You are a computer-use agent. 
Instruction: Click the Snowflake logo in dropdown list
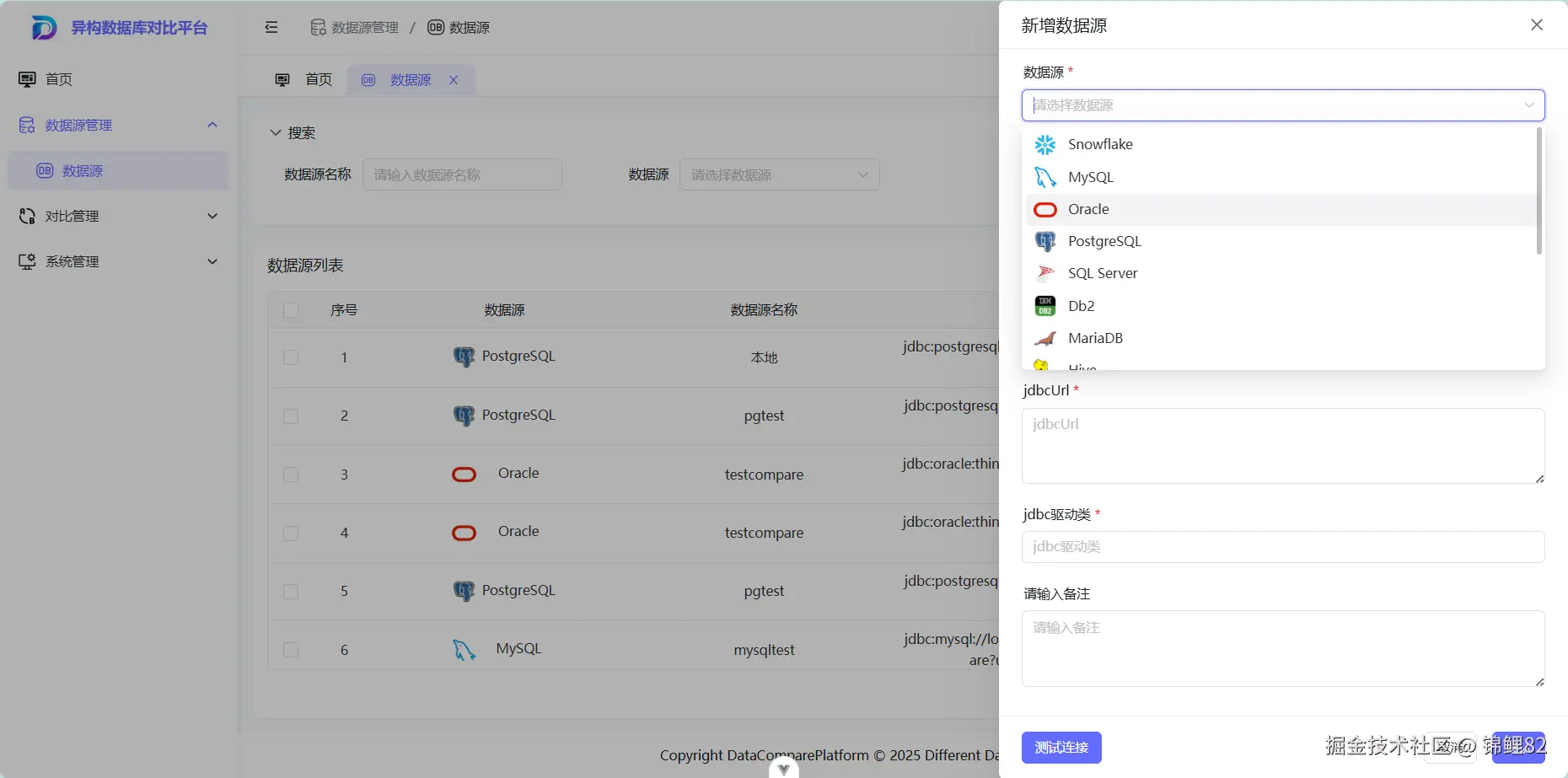click(x=1045, y=145)
